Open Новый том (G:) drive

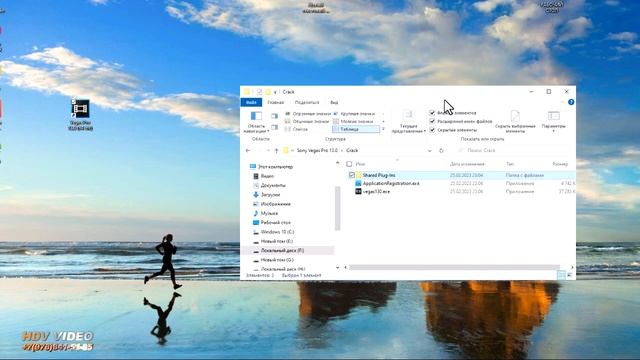[x=277, y=260]
